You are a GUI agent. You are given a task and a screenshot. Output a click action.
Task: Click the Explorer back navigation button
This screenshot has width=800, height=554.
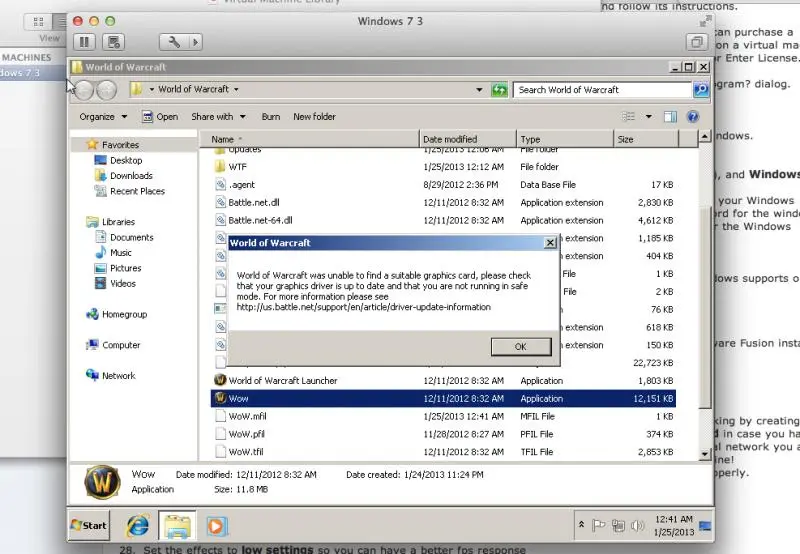[x=85, y=90]
